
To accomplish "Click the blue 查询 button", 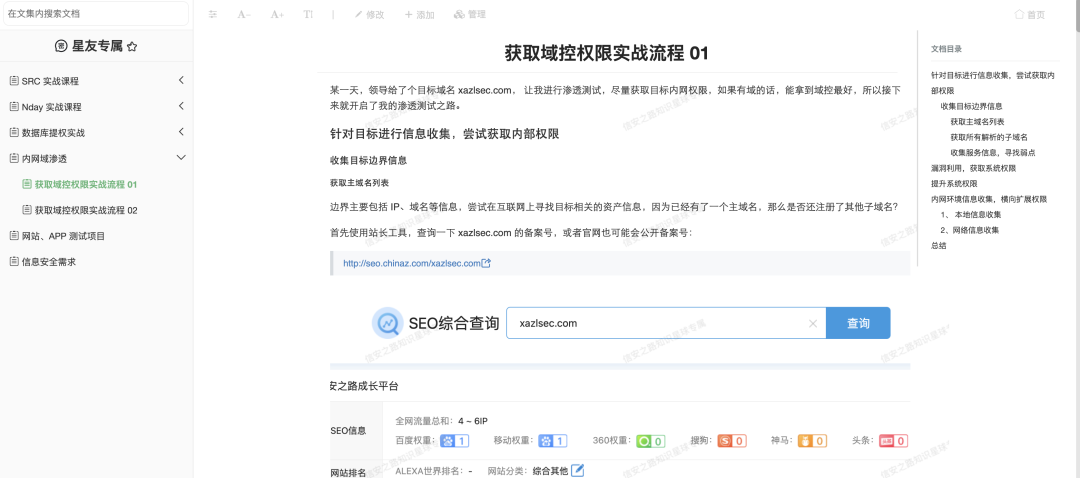I will tap(858, 323).
